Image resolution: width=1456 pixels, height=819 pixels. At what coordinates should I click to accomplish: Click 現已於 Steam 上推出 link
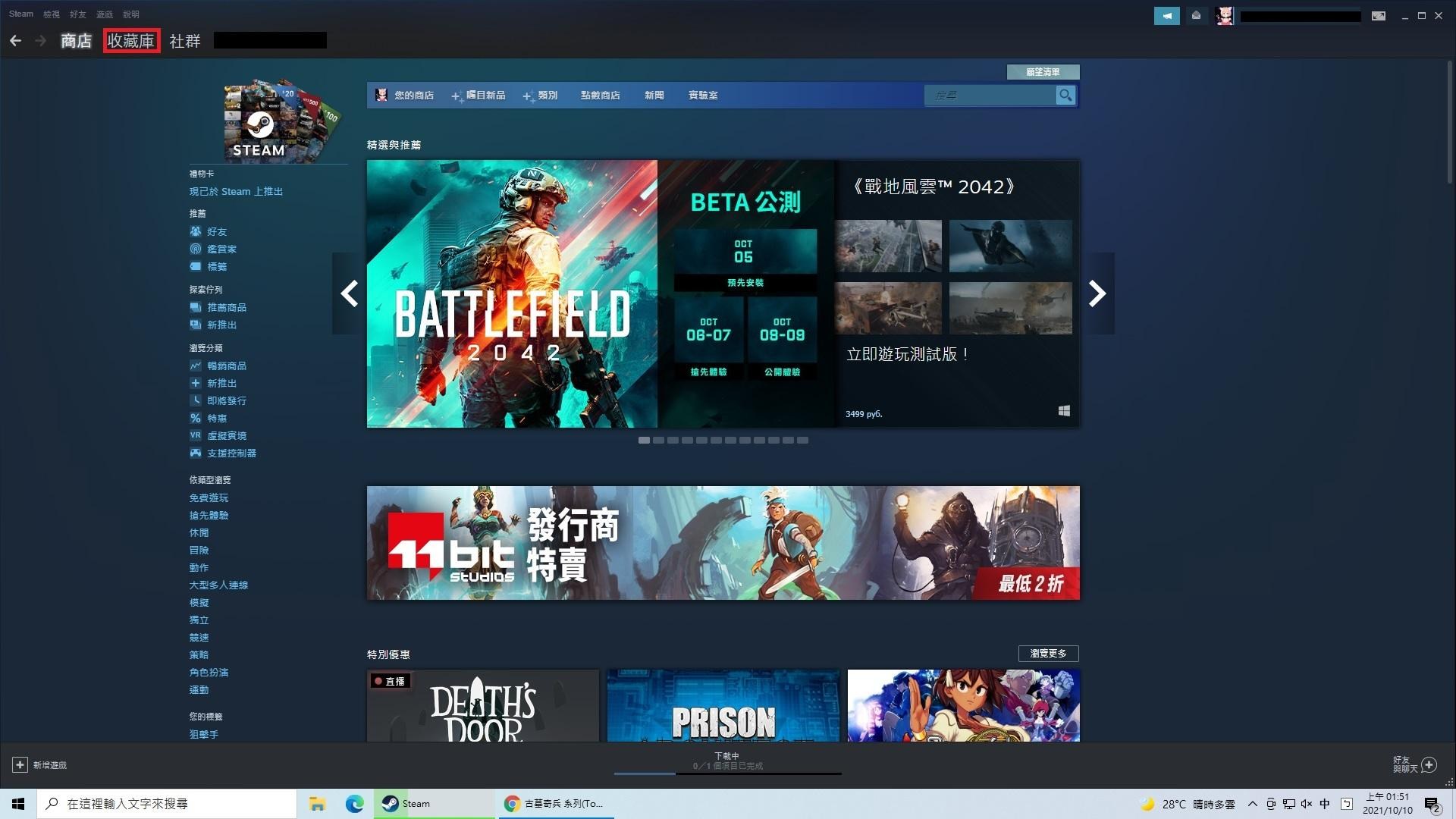tap(236, 192)
